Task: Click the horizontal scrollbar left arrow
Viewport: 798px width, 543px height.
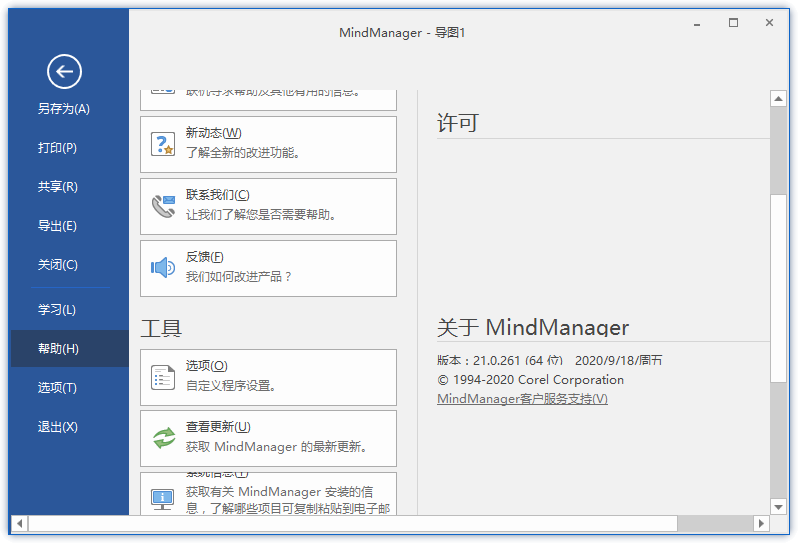Action: coord(19,523)
